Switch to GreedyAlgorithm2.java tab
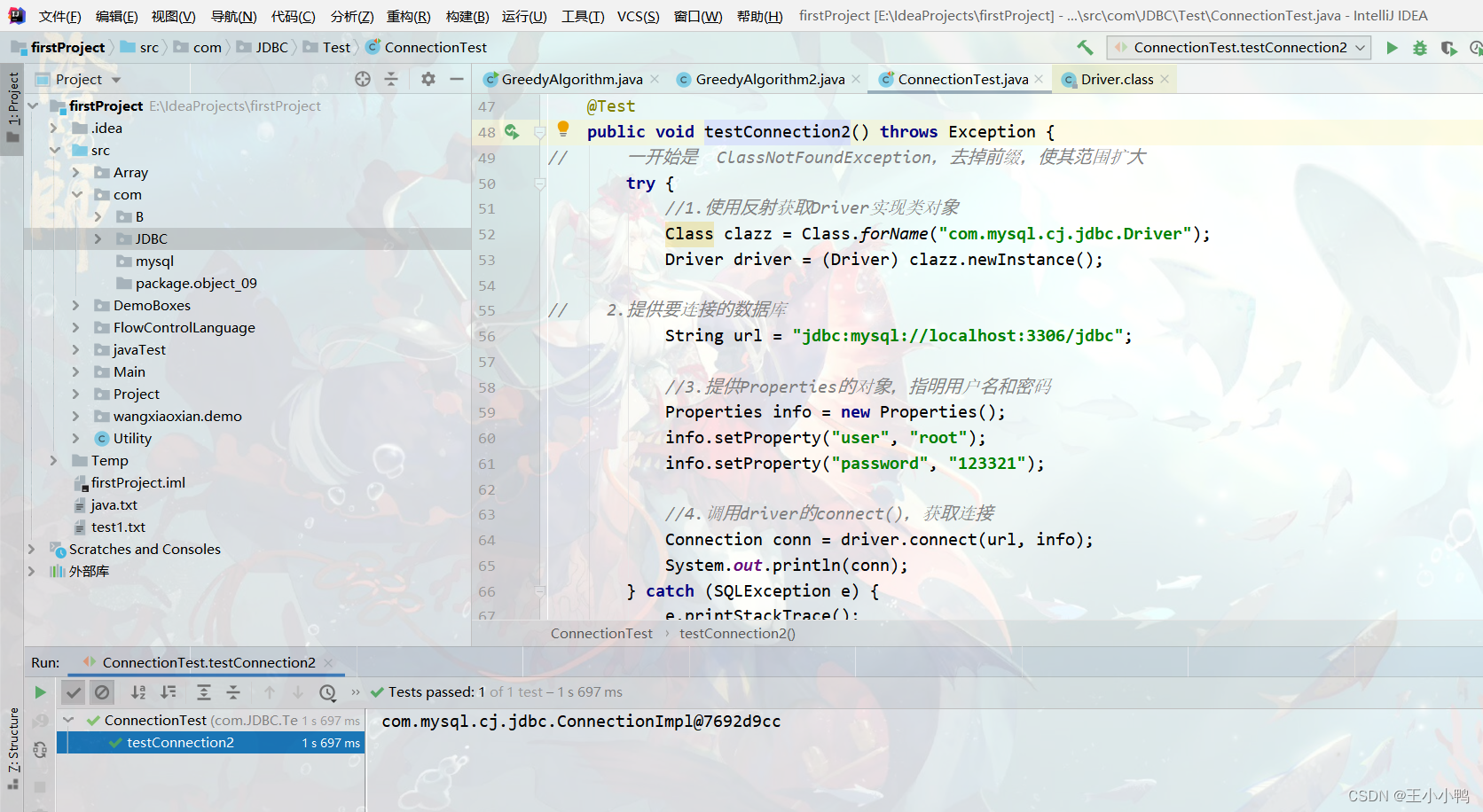The width and height of the screenshot is (1483, 812). click(x=769, y=79)
